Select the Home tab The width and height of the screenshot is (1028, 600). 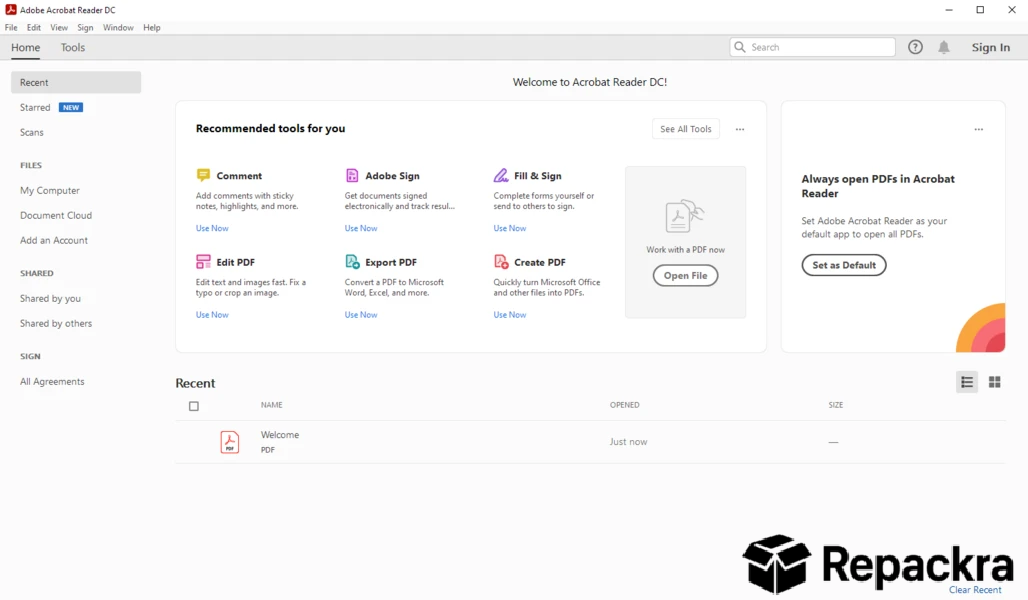26,47
